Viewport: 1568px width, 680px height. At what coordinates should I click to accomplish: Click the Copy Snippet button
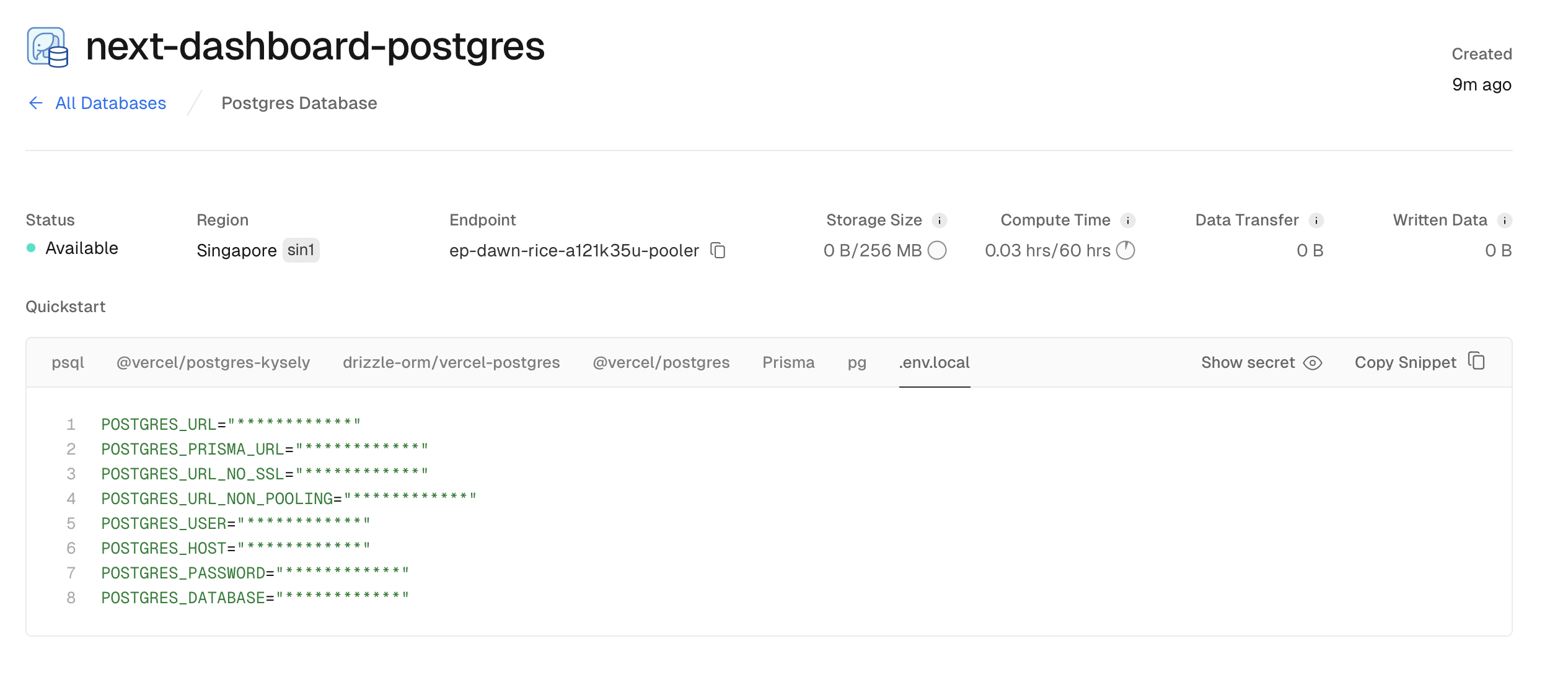click(x=1405, y=363)
